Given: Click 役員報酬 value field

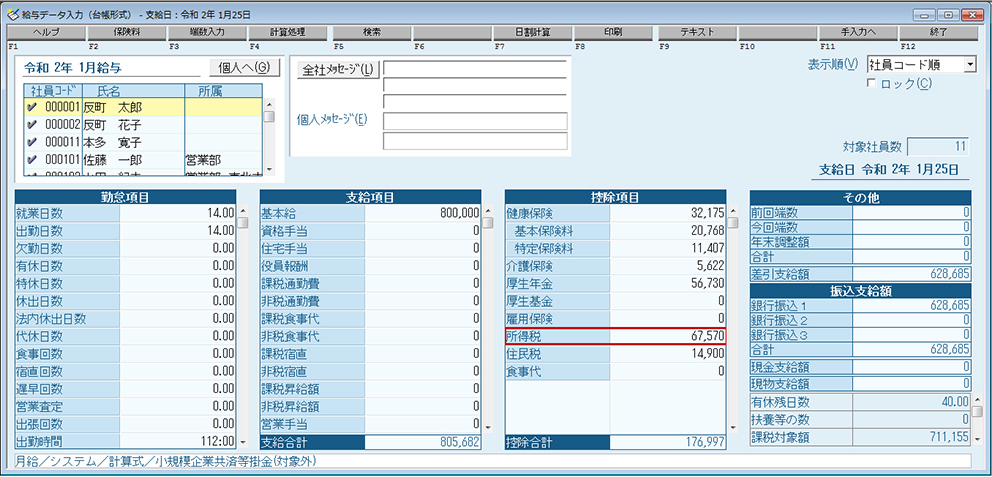Looking at the screenshot, I should pyautogui.click(x=423, y=266).
